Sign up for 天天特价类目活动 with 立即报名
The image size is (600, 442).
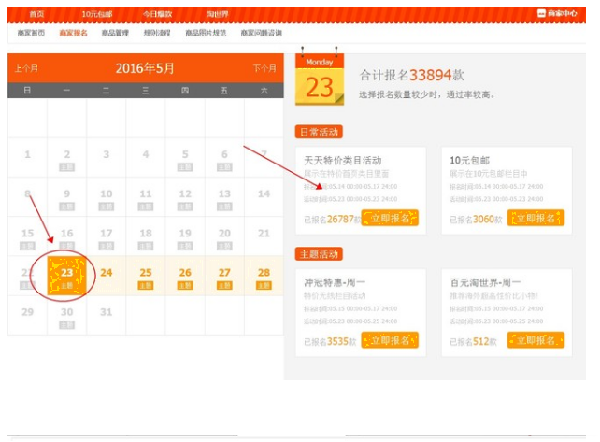pyautogui.click(x=390, y=218)
